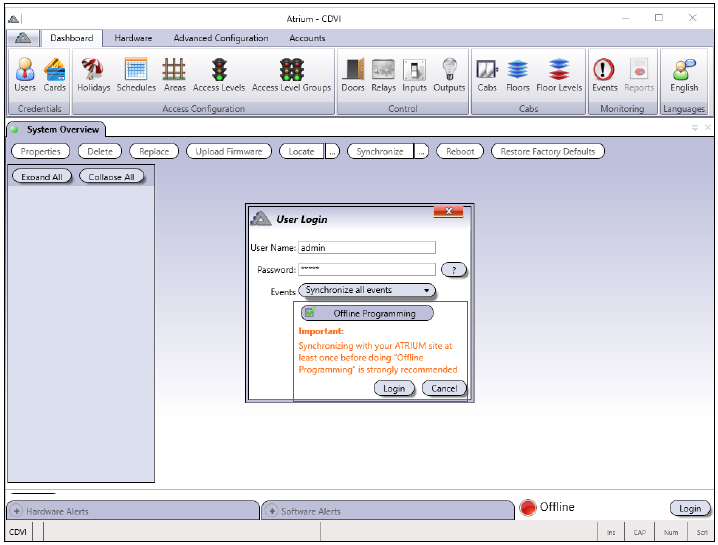This screenshot has height=545, width=718.
Task: Click the Expand All button
Action: click(42, 177)
